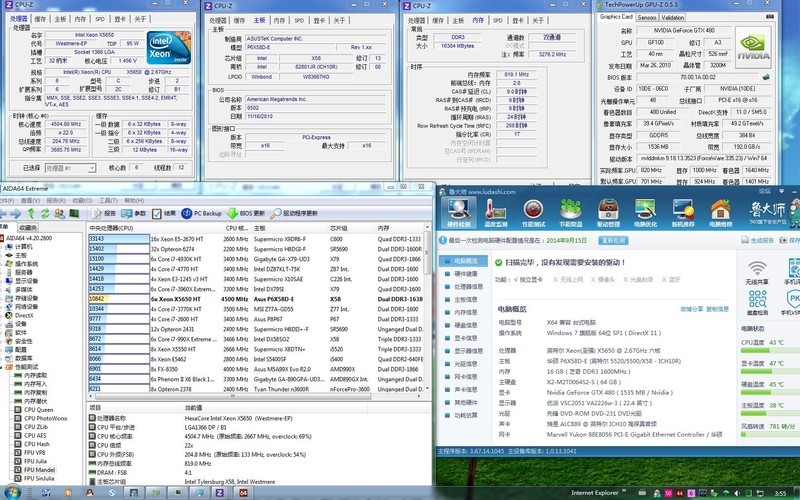Open AIDA64 报告(R) menu
Image resolution: width=800 pixels, height=500 pixels.
[56, 201]
